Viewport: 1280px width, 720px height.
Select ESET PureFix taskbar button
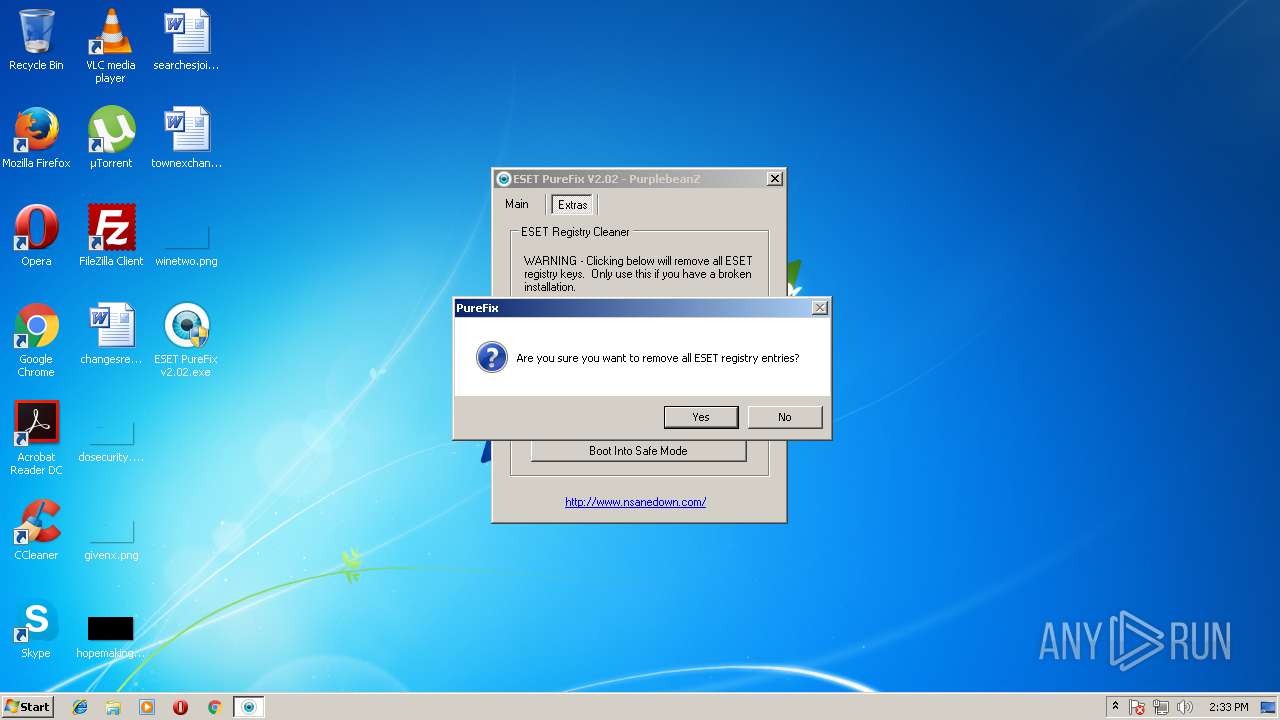pos(249,707)
